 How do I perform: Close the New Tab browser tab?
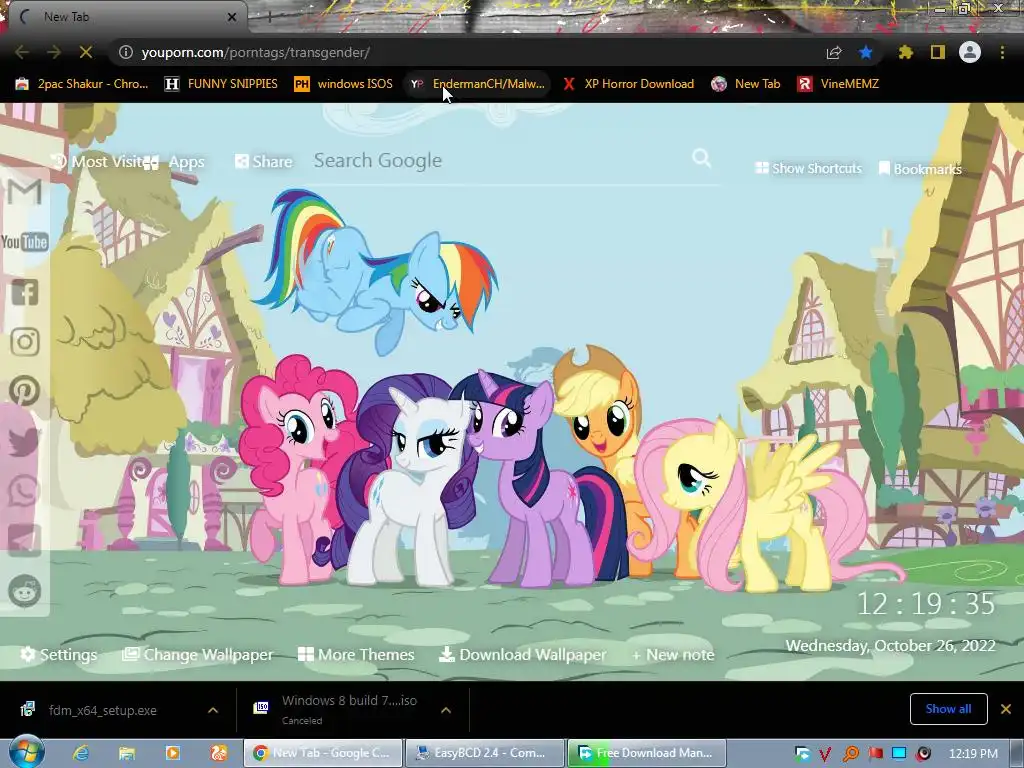(232, 17)
